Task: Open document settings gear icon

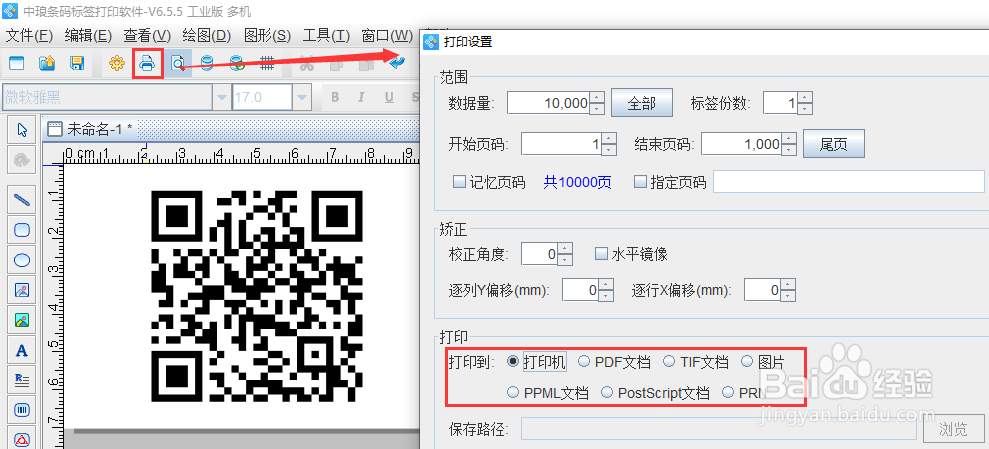Action: click(x=117, y=63)
